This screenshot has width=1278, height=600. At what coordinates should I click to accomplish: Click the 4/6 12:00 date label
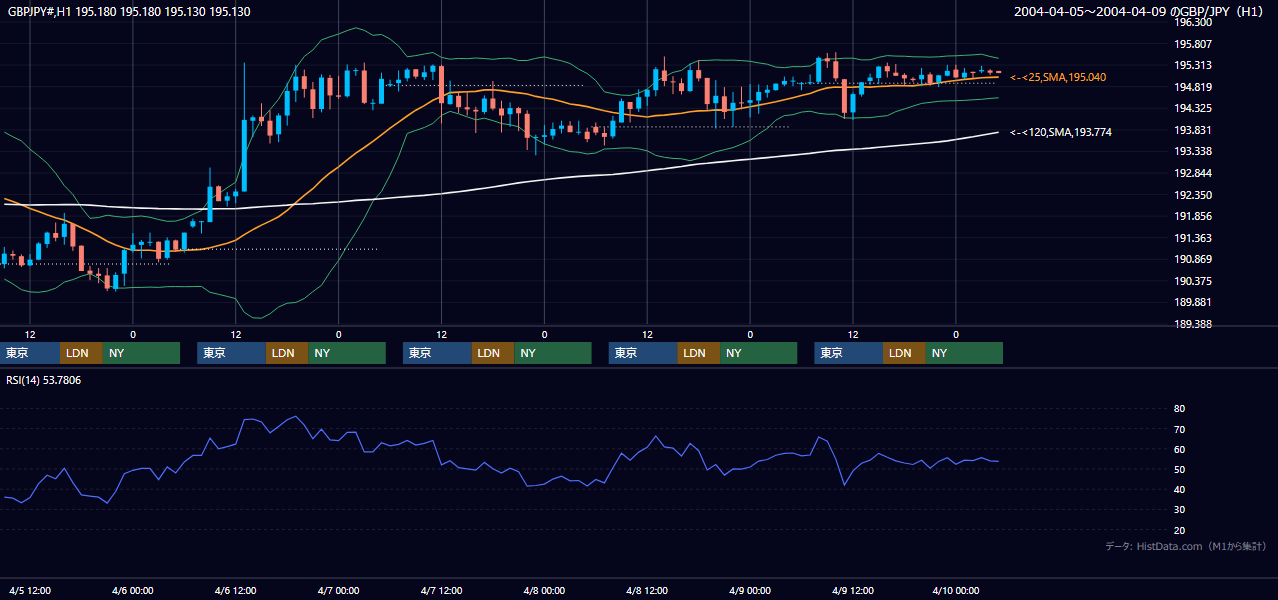point(235,591)
